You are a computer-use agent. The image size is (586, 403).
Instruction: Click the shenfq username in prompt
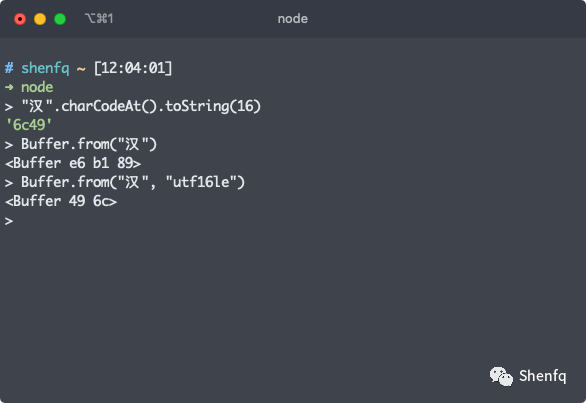coord(45,68)
